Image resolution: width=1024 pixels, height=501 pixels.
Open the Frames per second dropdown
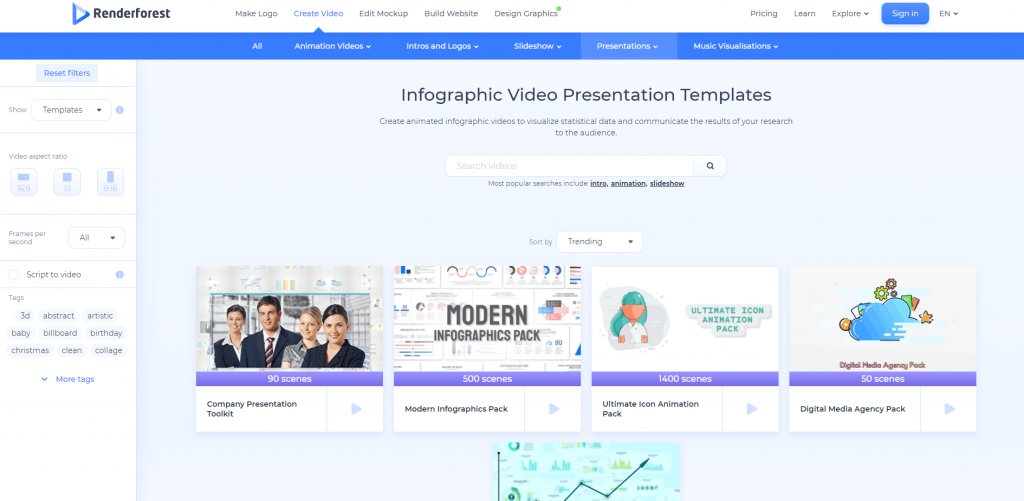[x=96, y=238]
